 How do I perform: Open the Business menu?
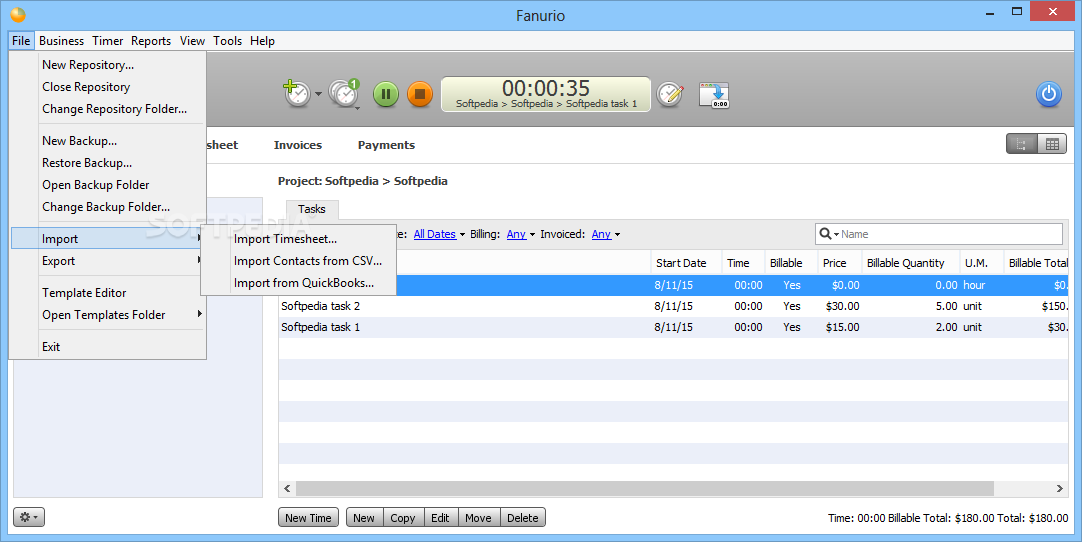pyautogui.click(x=61, y=41)
